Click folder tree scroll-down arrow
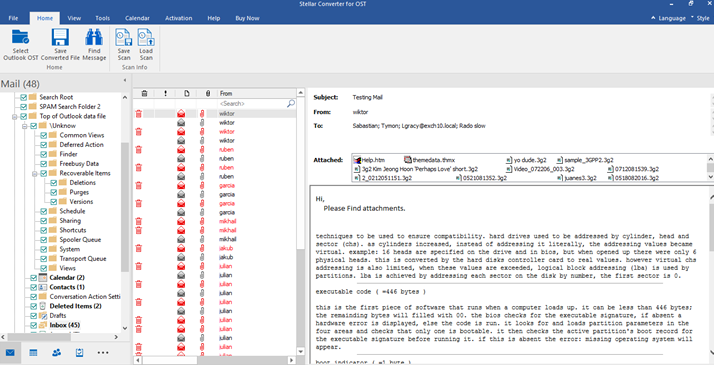714x365 pixels. (x=125, y=328)
